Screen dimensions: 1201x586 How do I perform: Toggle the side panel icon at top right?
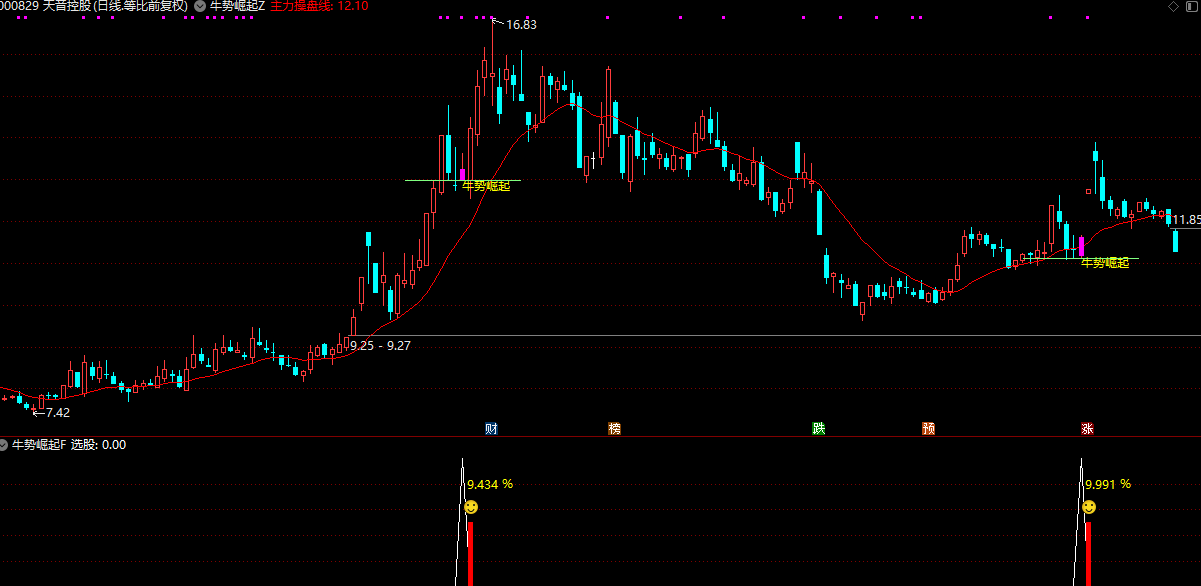[x=1190, y=6]
